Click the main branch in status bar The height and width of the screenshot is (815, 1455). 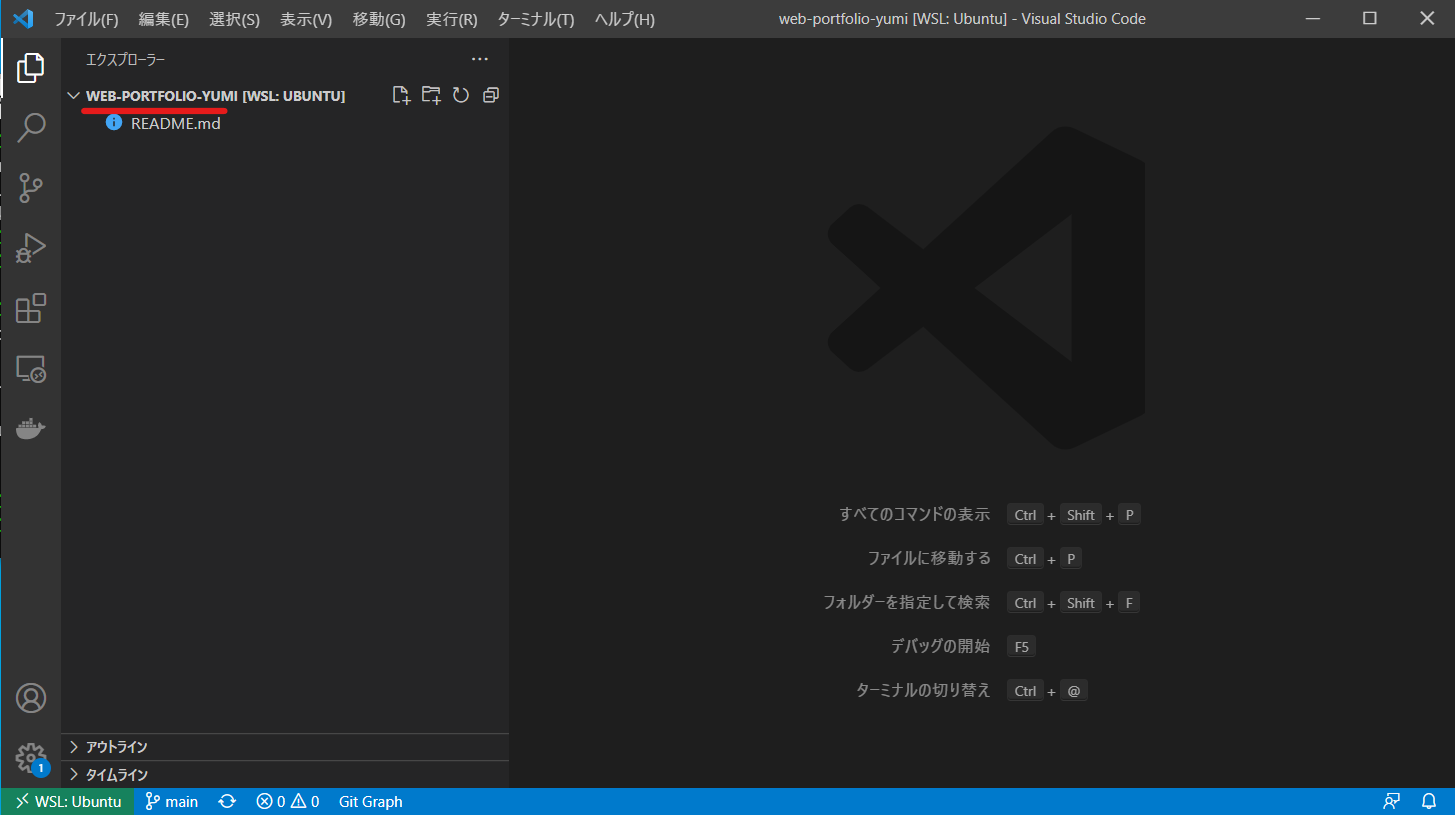[172, 801]
